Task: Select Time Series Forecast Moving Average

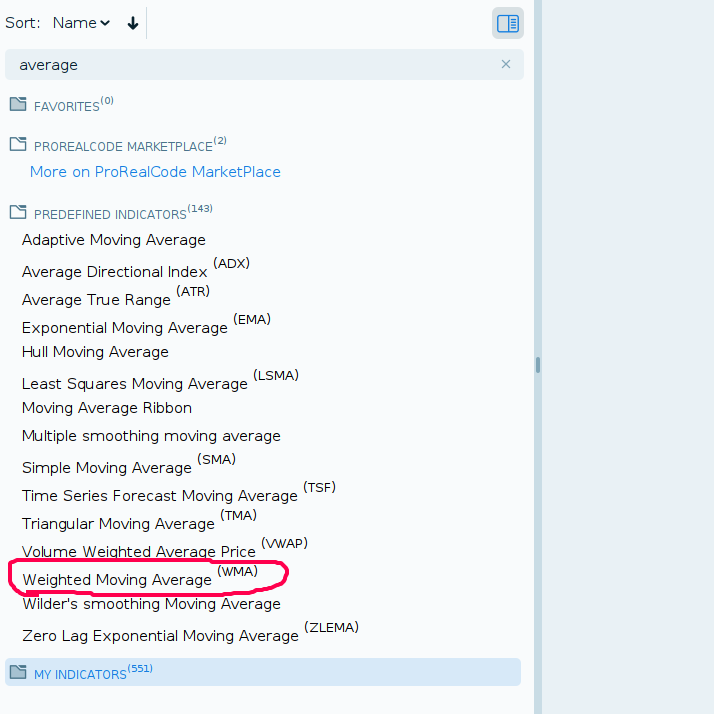Action: click(x=178, y=493)
